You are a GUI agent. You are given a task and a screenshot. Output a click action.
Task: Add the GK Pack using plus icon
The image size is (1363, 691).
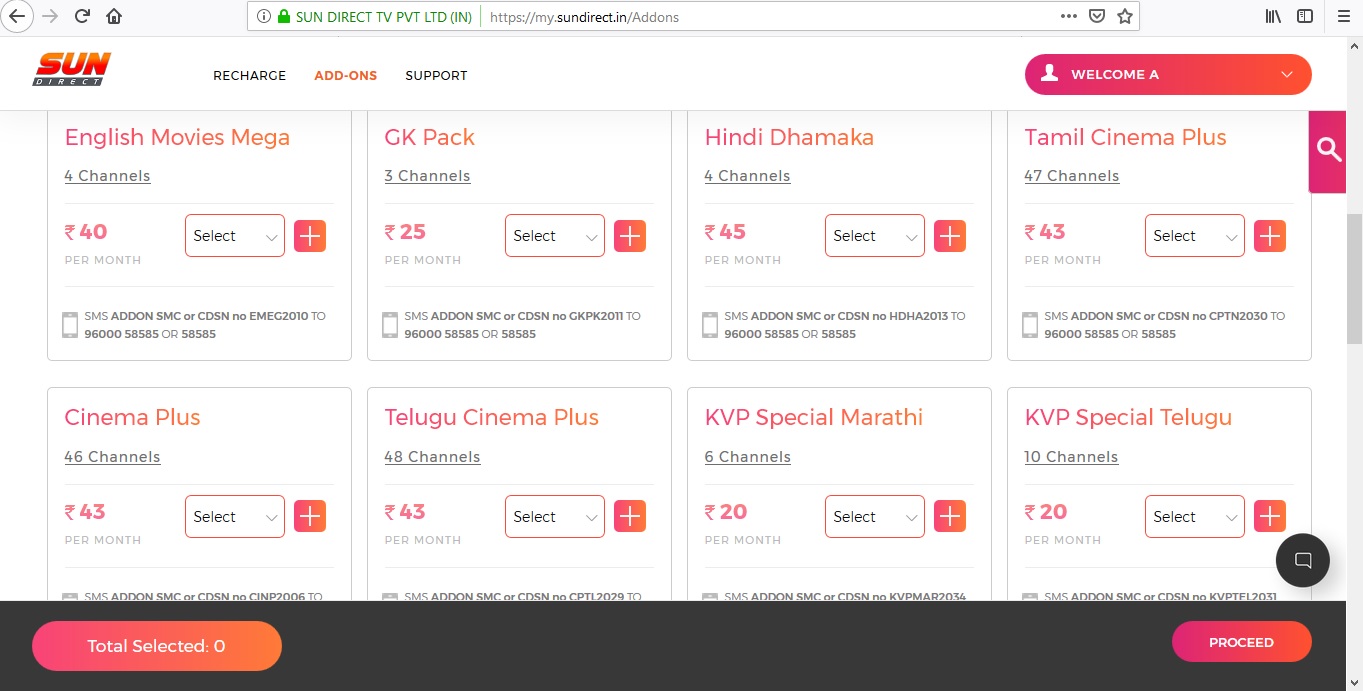click(630, 236)
